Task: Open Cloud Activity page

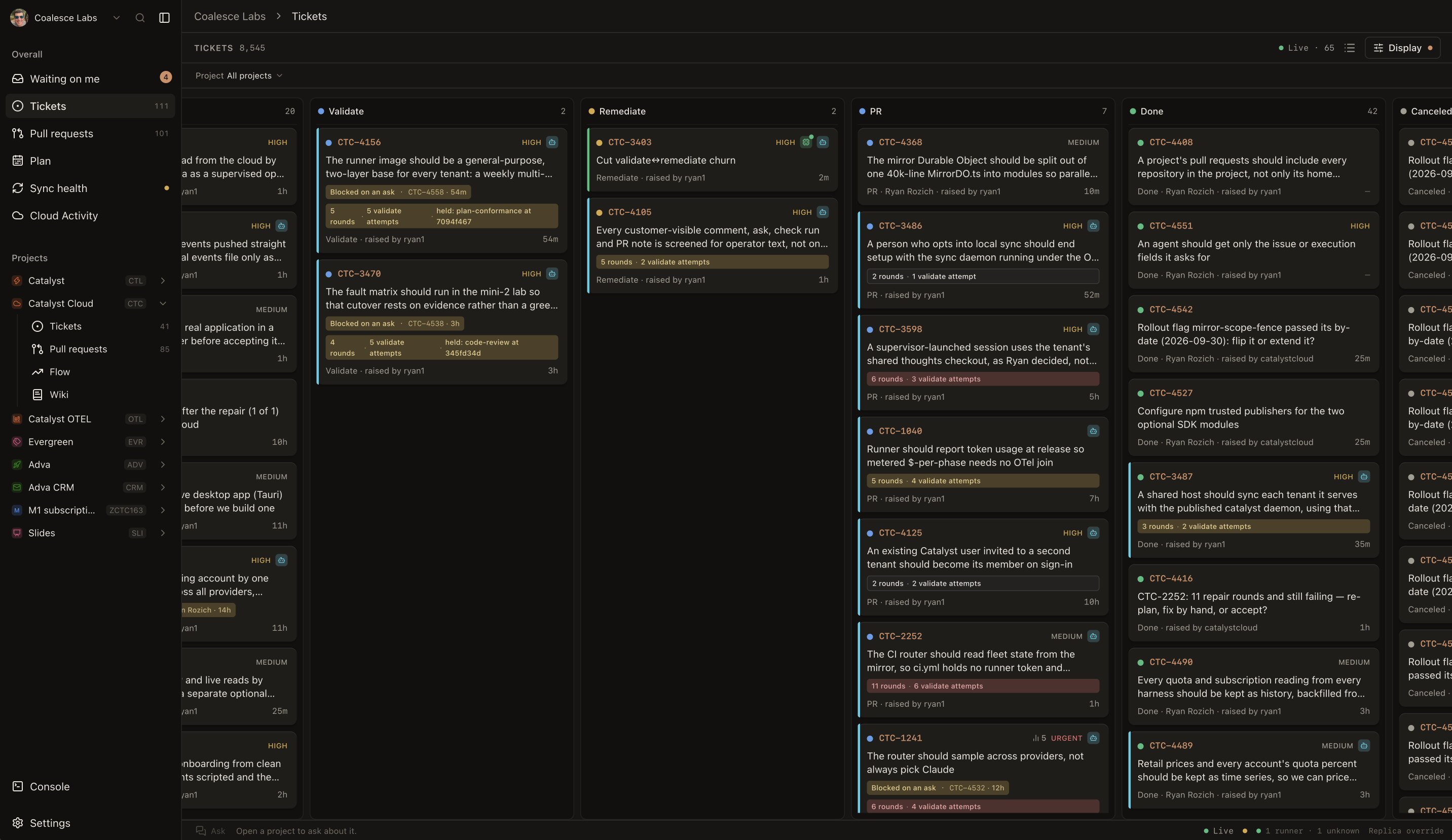Action: pos(90,215)
